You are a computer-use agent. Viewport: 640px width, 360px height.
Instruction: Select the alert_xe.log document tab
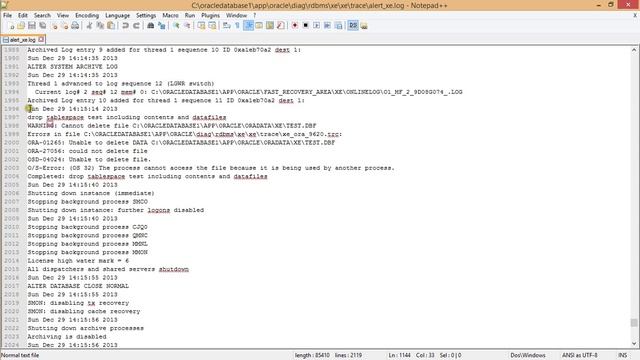tap(22, 40)
